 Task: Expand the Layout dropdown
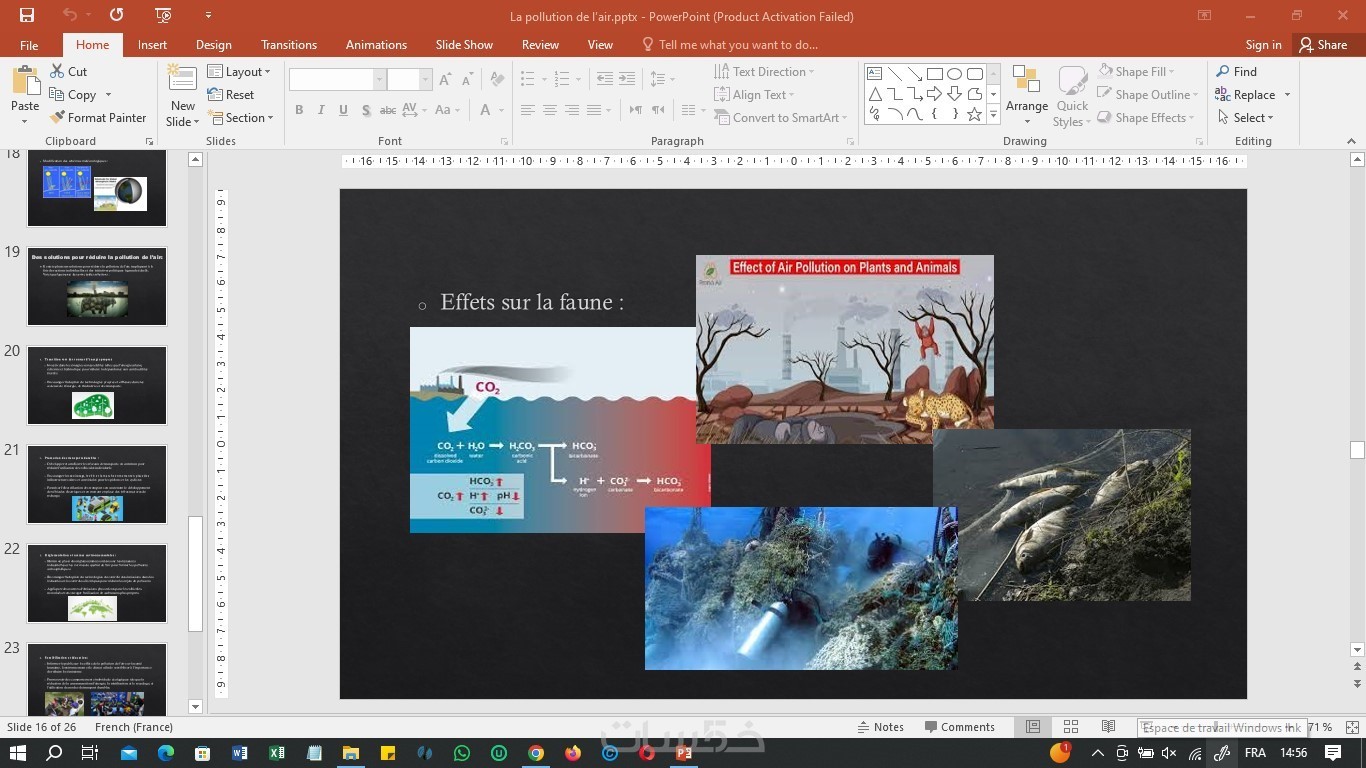tap(239, 72)
